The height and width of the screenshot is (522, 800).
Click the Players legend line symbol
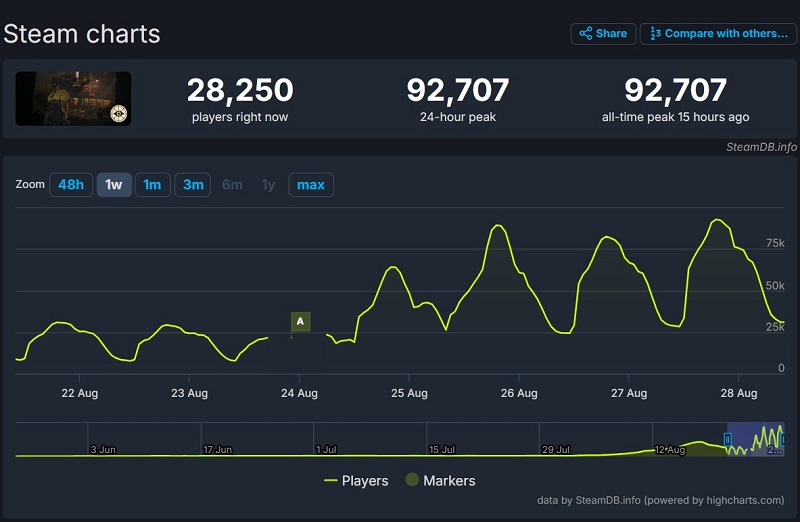coord(330,481)
